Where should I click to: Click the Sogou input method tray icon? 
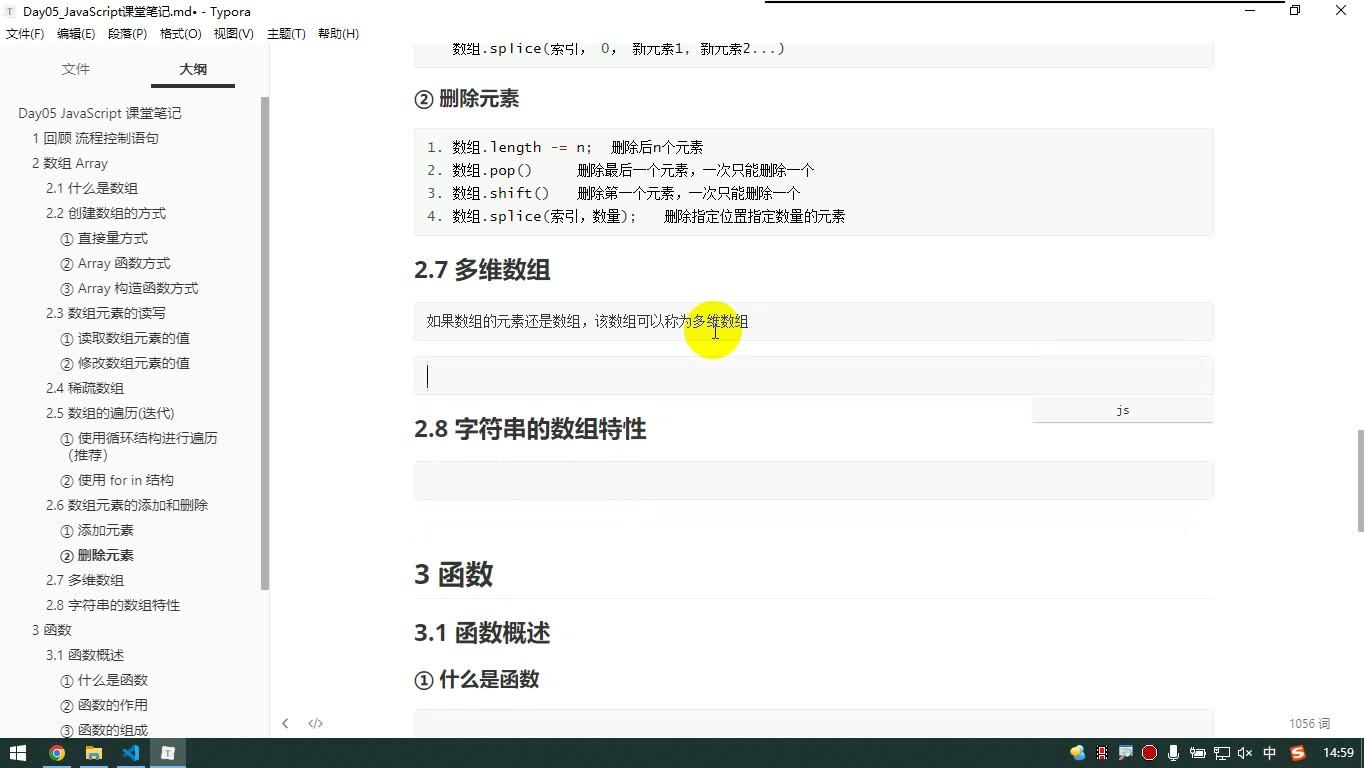coord(1298,753)
